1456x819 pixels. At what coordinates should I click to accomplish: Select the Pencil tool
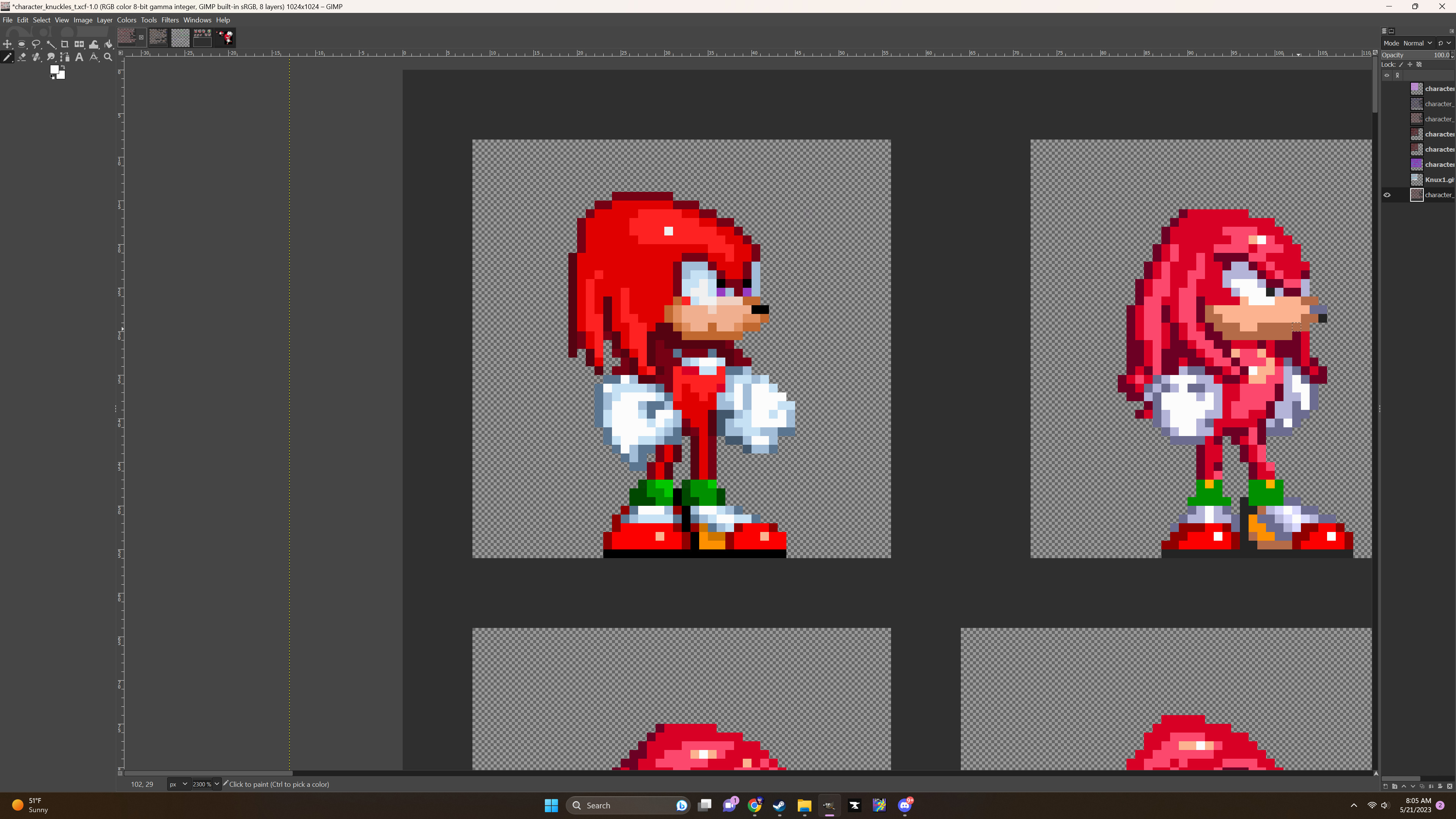pyautogui.click(x=7, y=57)
